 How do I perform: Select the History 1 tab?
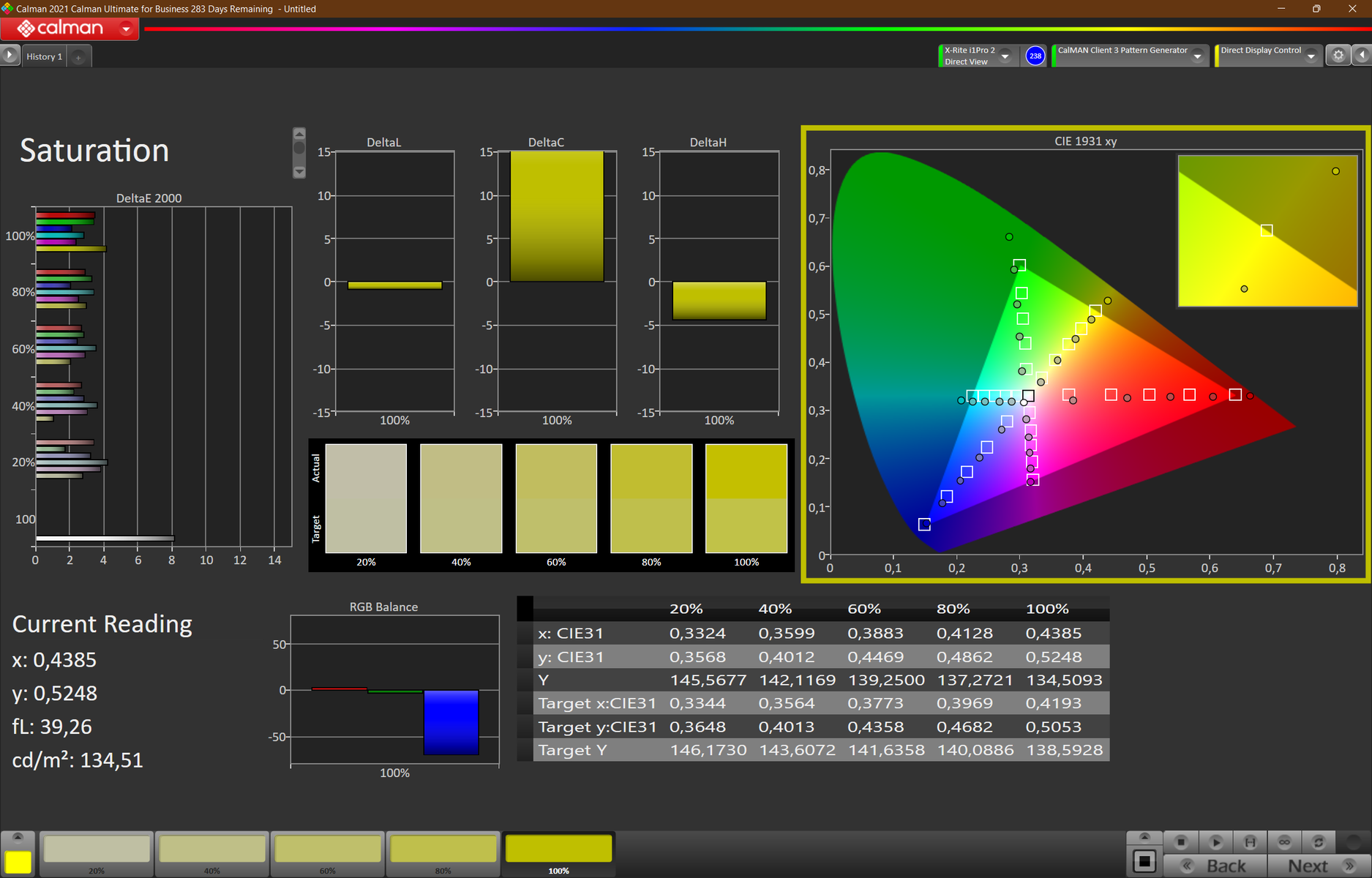click(x=45, y=56)
